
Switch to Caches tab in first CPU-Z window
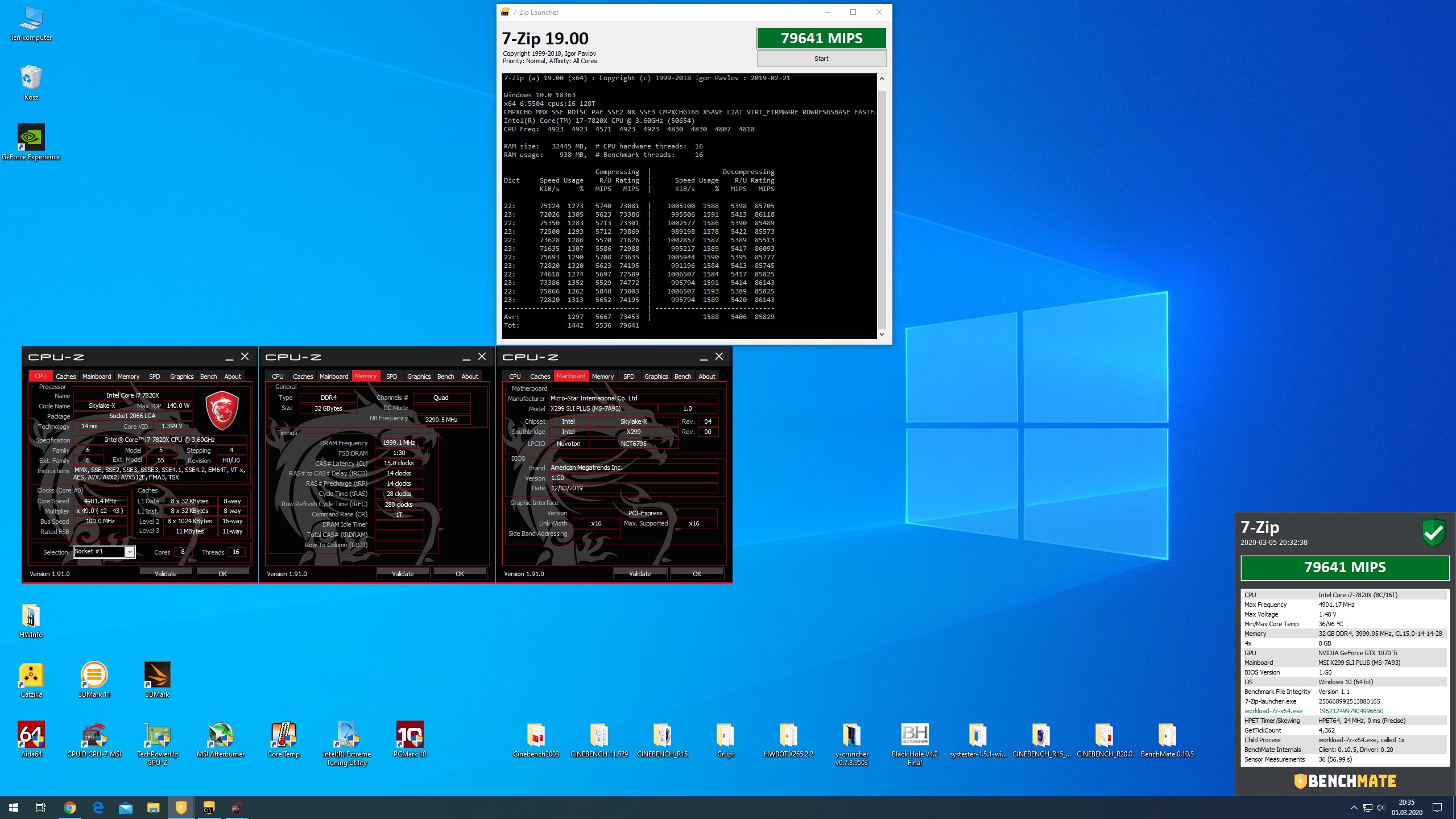tap(65, 377)
